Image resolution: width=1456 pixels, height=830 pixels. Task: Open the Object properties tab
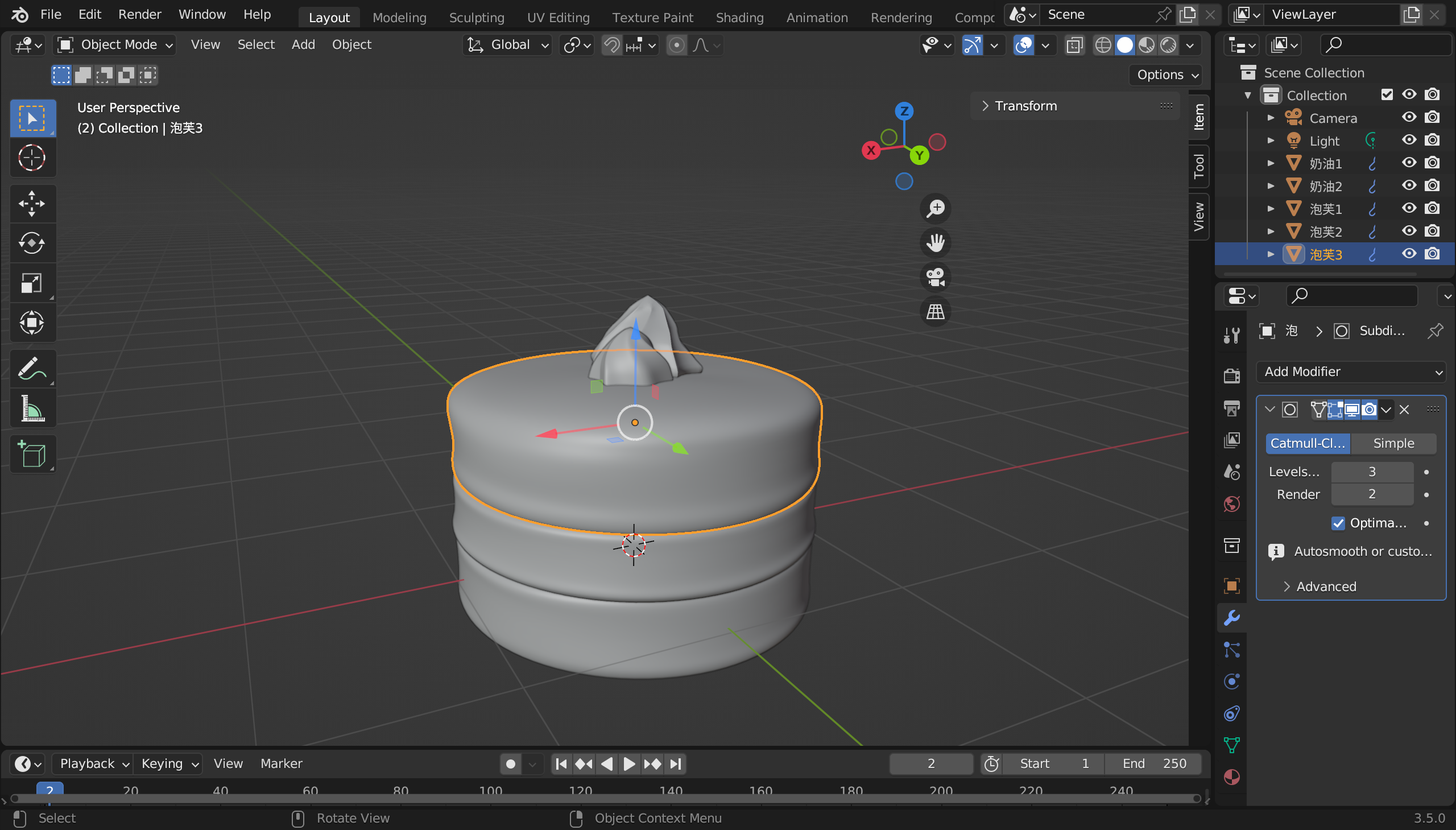pos(1231,586)
